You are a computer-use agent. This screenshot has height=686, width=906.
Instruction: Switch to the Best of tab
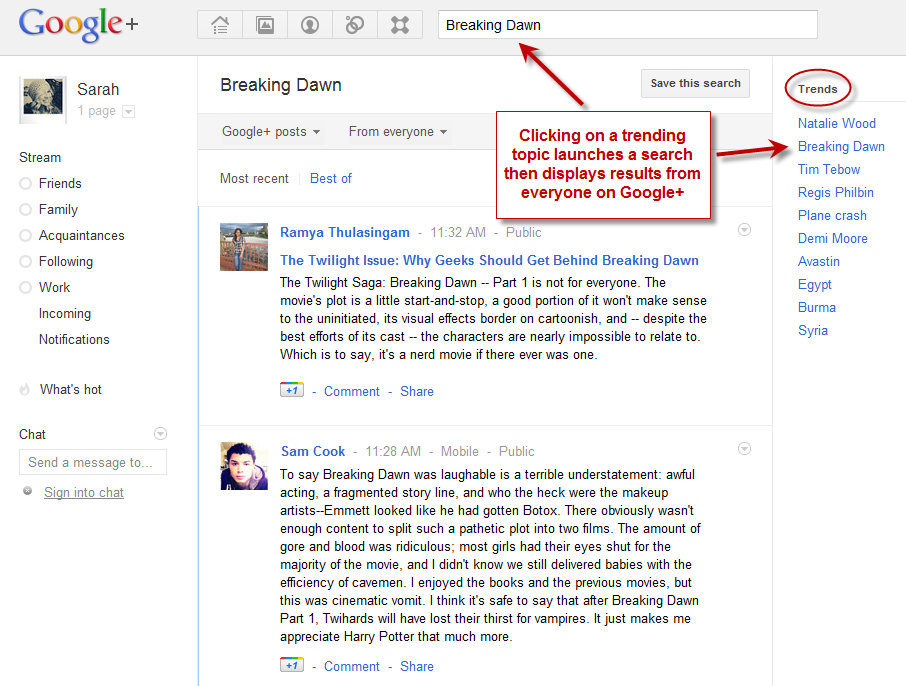[330, 178]
